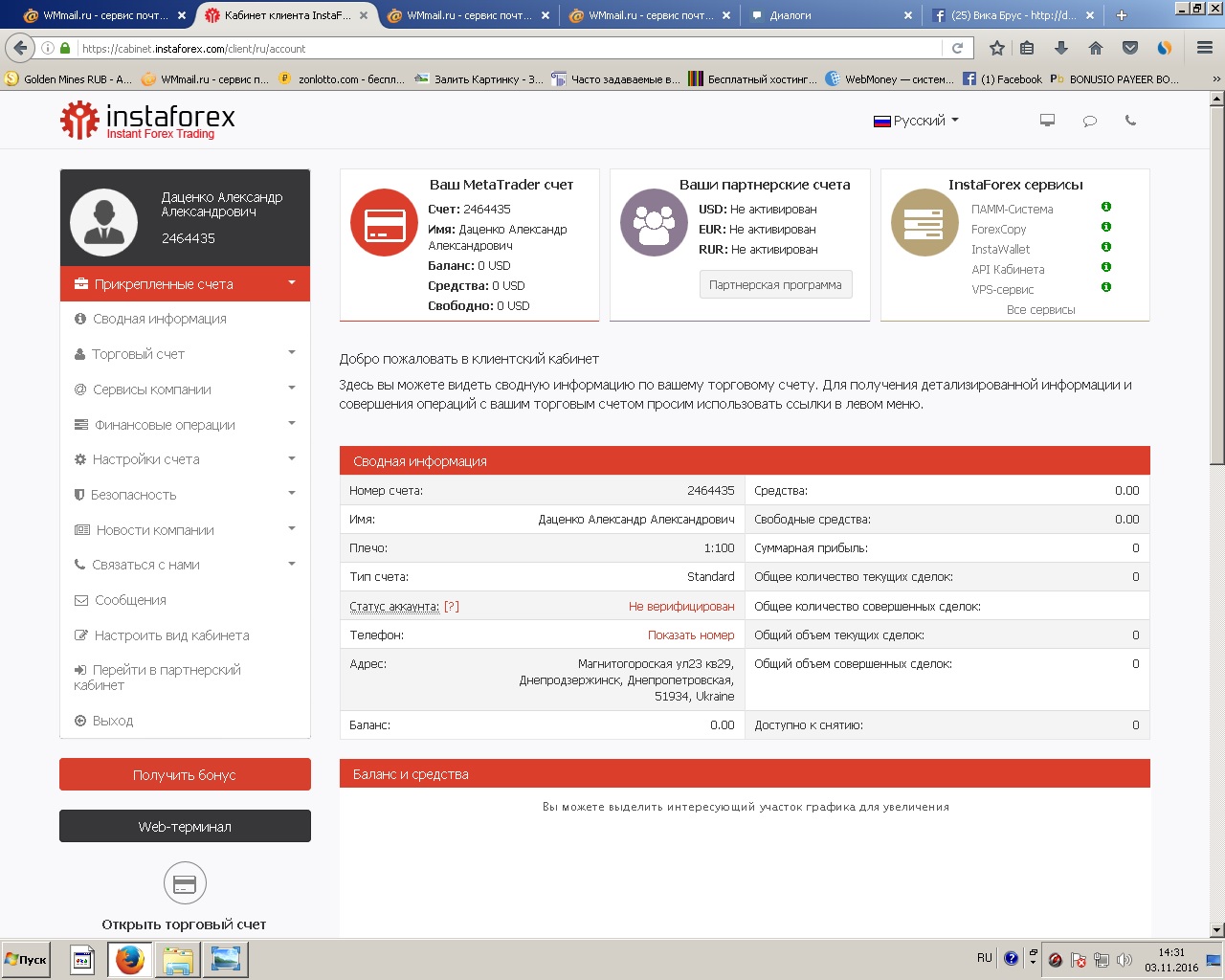This screenshot has height=980, width=1225.
Task: Click the browser URL address field
Action: (x=507, y=48)
